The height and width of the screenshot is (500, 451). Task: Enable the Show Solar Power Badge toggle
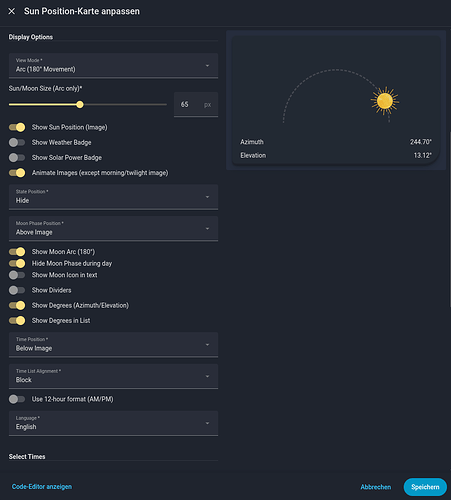[x=17, y=158]
